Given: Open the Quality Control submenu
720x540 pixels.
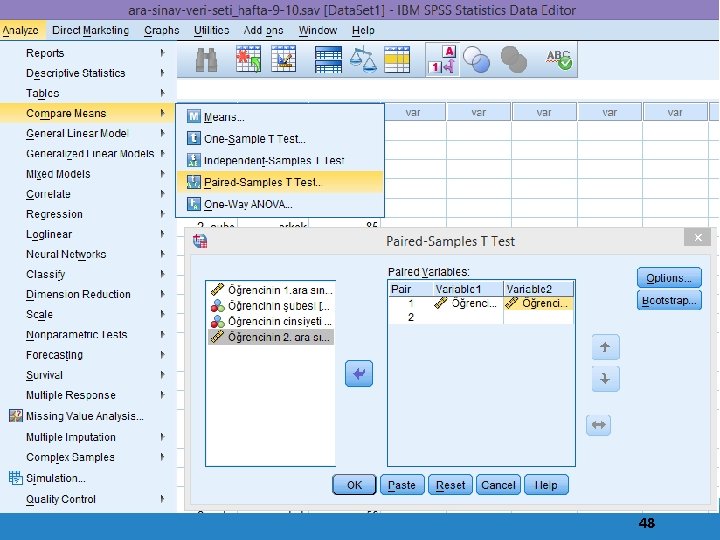Looking at the screenshot, I should (x=89, y=499).
